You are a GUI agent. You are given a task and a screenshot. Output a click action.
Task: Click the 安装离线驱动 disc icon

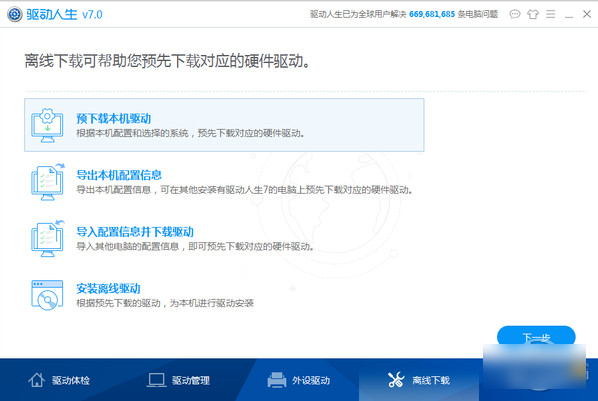[x=47, y=295]
